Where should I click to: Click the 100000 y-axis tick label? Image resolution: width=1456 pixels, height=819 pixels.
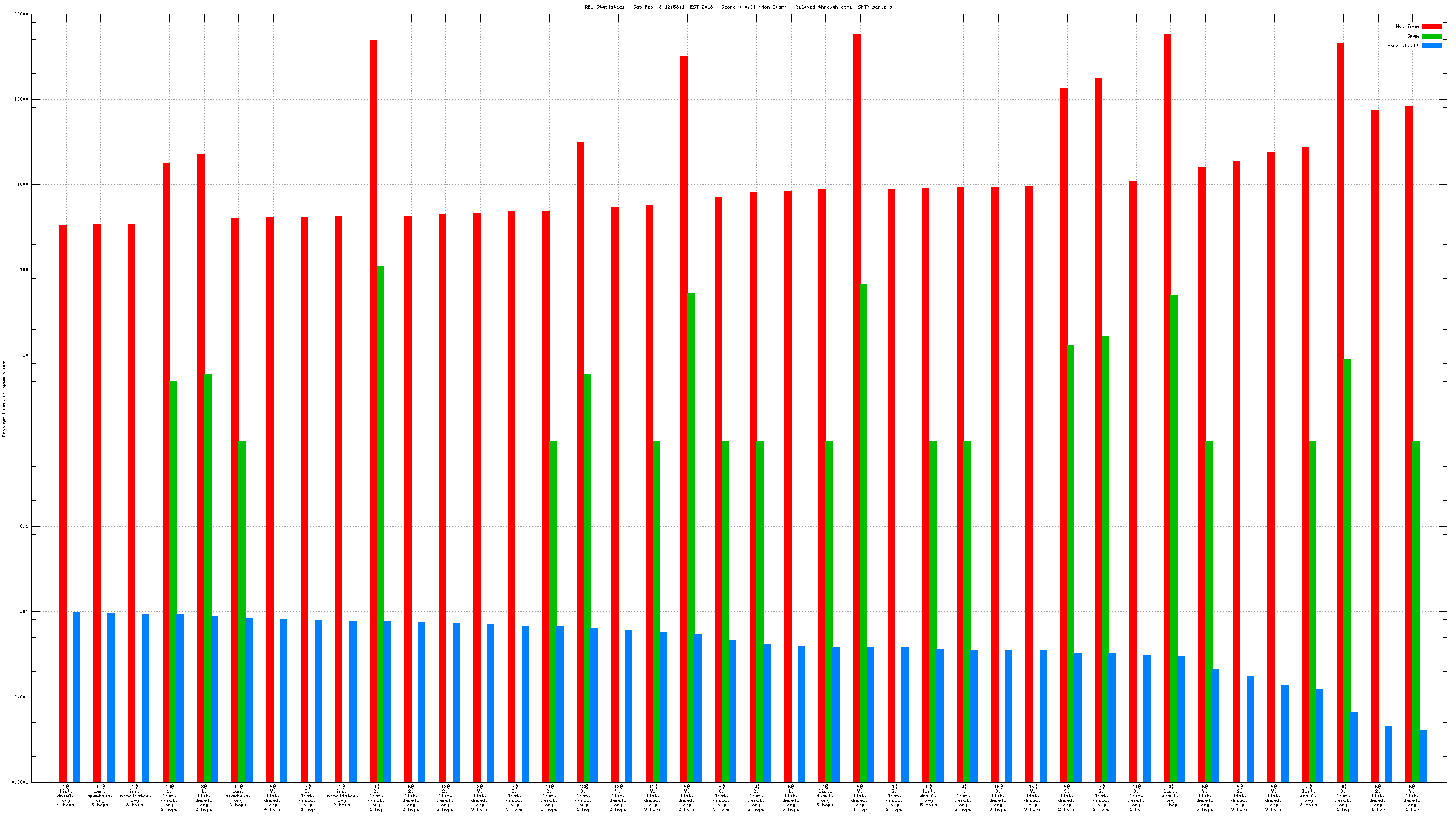pos(20,14)
